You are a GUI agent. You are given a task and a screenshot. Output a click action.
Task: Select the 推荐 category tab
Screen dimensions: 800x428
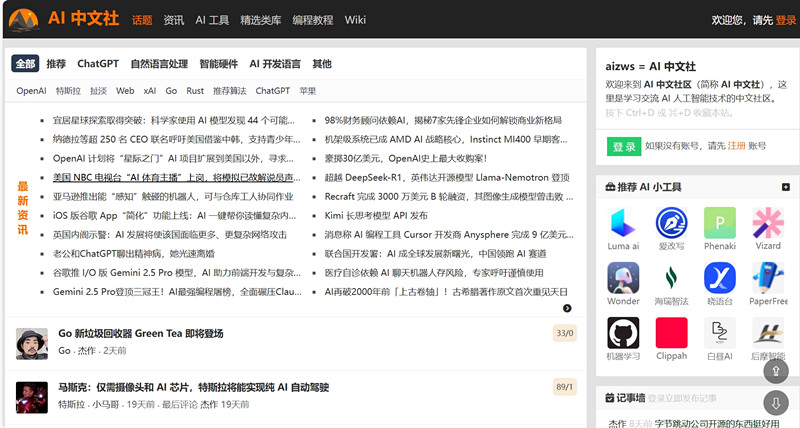[56, 64]
